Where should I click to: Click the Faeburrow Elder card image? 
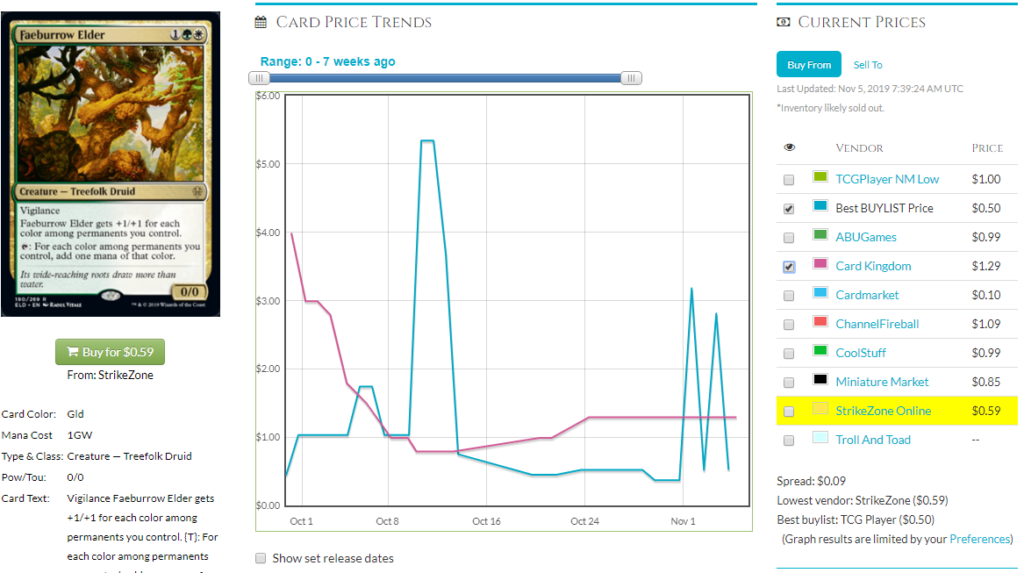(110, 164)
